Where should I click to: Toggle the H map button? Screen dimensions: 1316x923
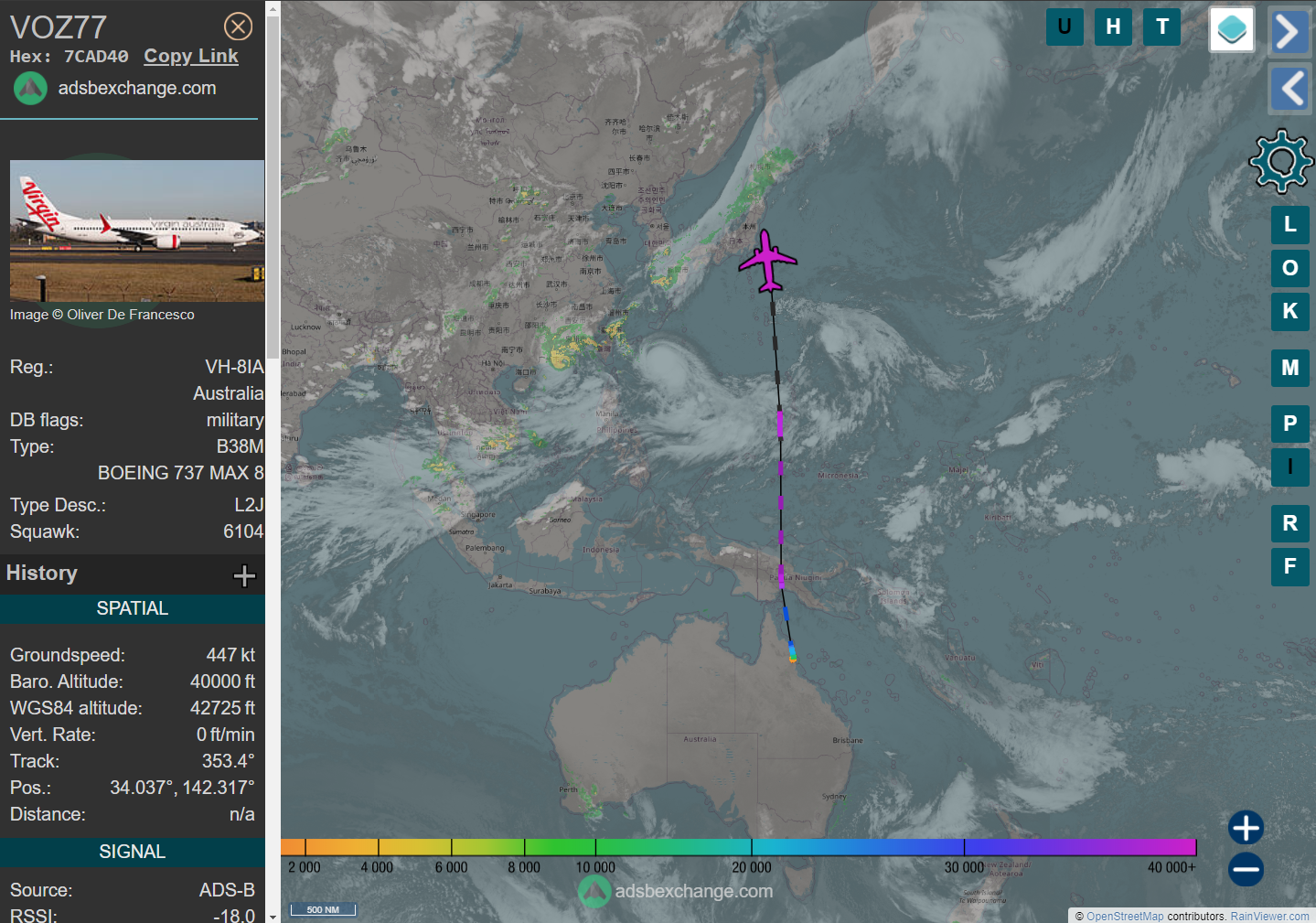coord(1113,27)
